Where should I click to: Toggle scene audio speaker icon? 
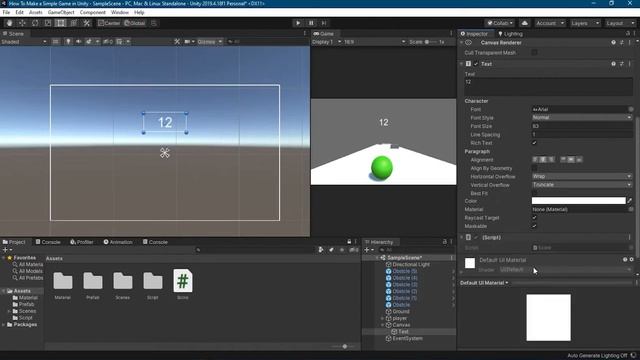(78, 41)
